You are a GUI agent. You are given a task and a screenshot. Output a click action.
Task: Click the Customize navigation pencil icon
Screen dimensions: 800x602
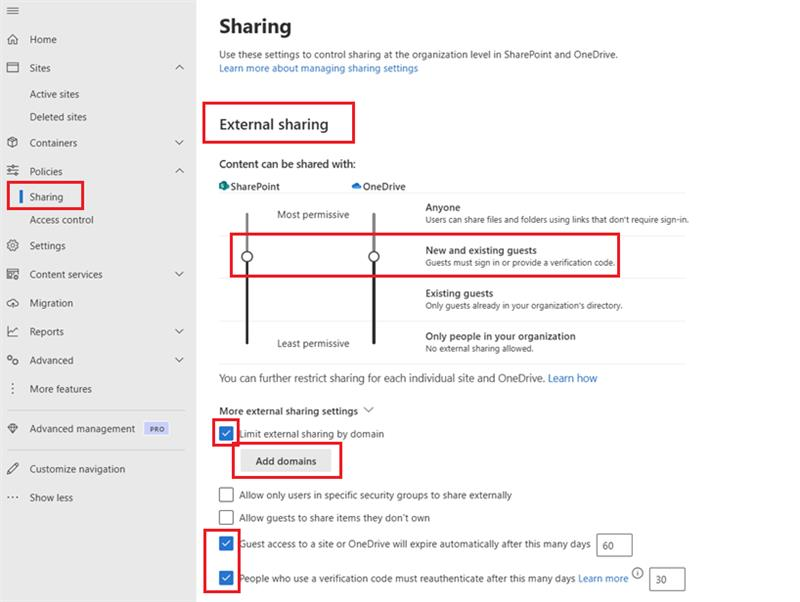13,468
